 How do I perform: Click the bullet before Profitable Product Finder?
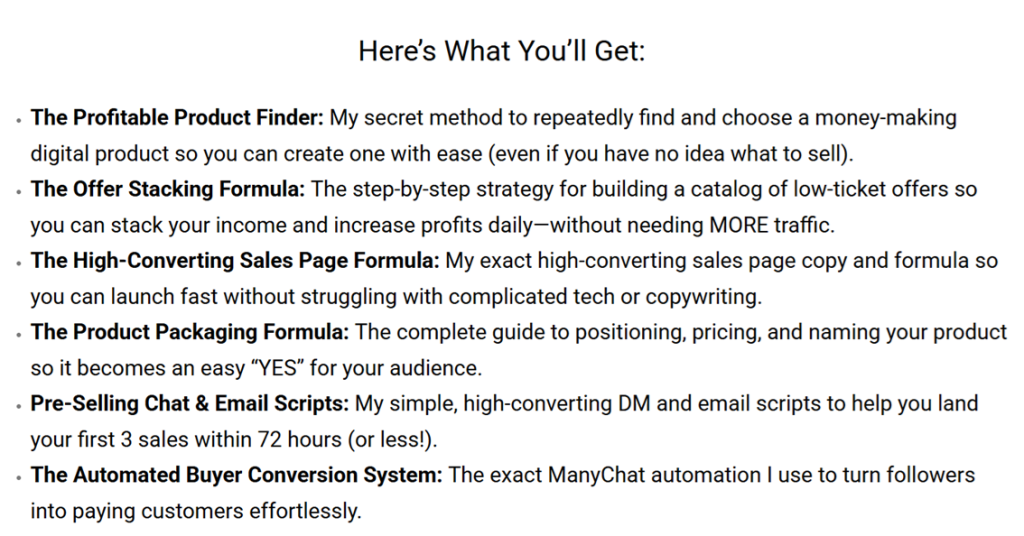18,121
